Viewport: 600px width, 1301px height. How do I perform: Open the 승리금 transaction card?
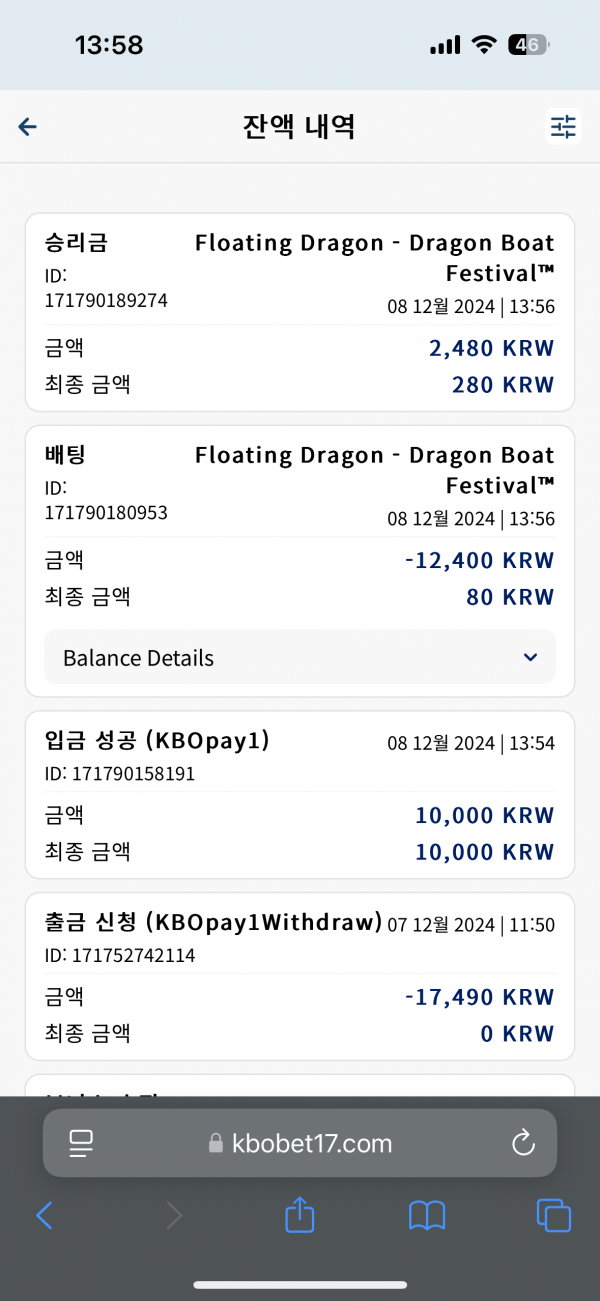(300, 312)
